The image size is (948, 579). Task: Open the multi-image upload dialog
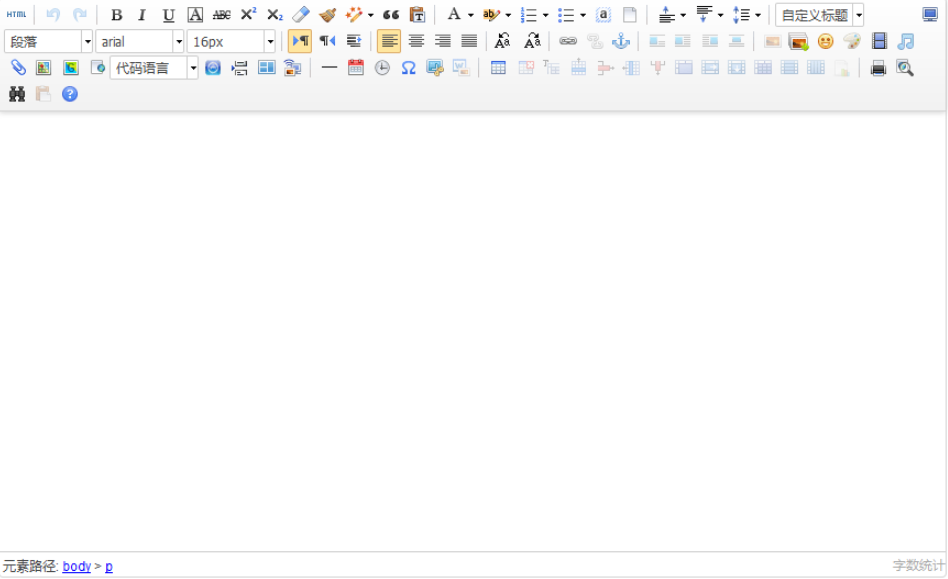[x=798, y=42]
